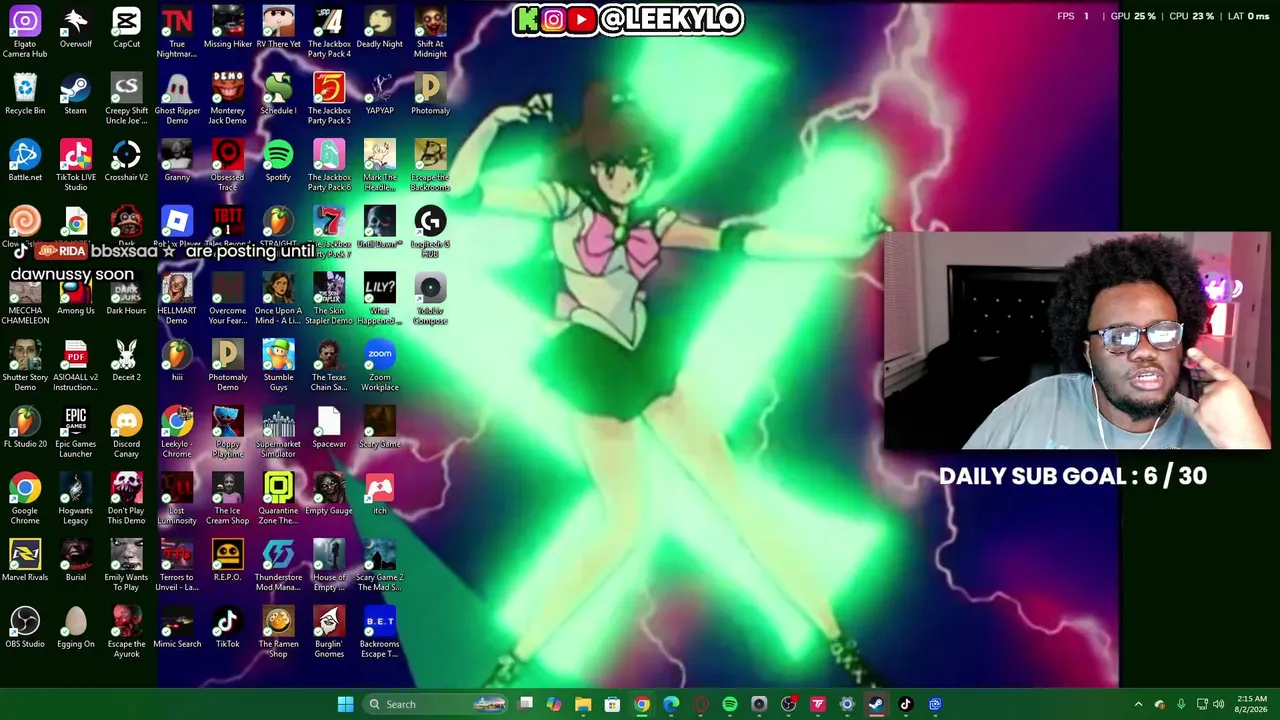
Task: Select the Recycle Bin icon
Action: [25, 95]
